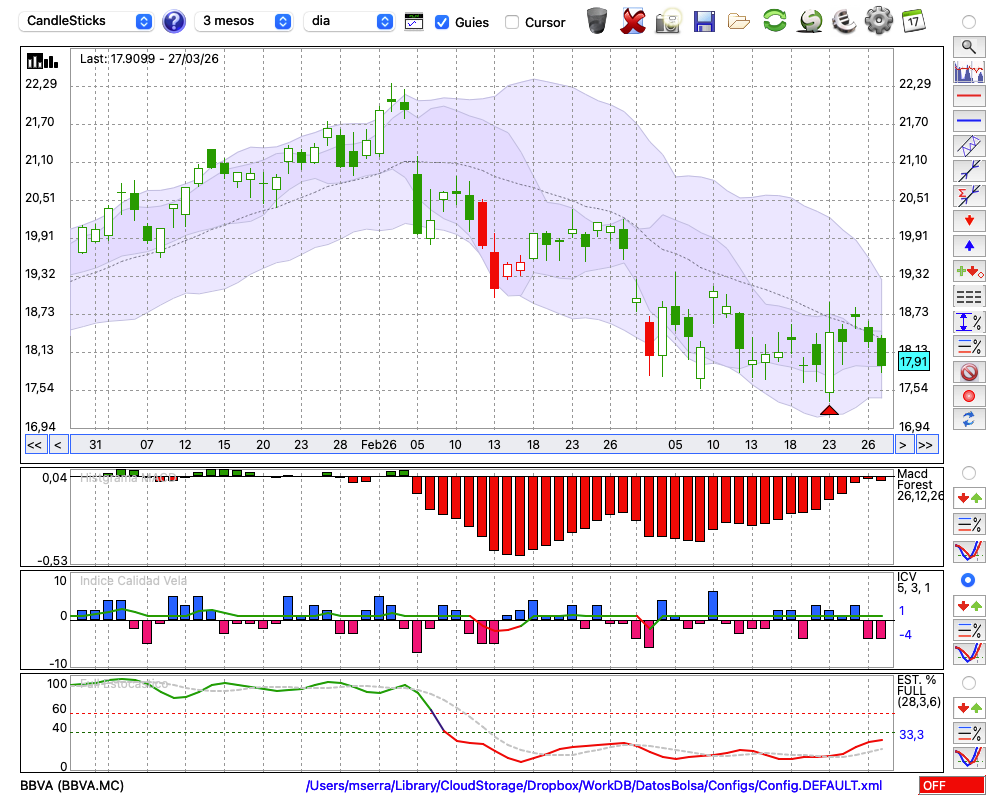This screenshot has width=1000, height=800.
Task: Enable the Cursor checkbox
Action: tap(511, 22)
